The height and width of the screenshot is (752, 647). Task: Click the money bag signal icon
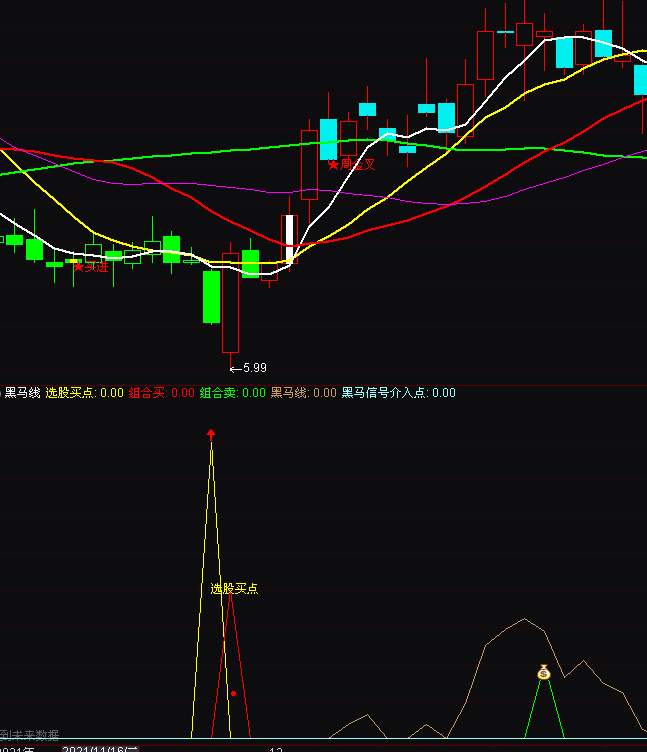click(543, 673)
